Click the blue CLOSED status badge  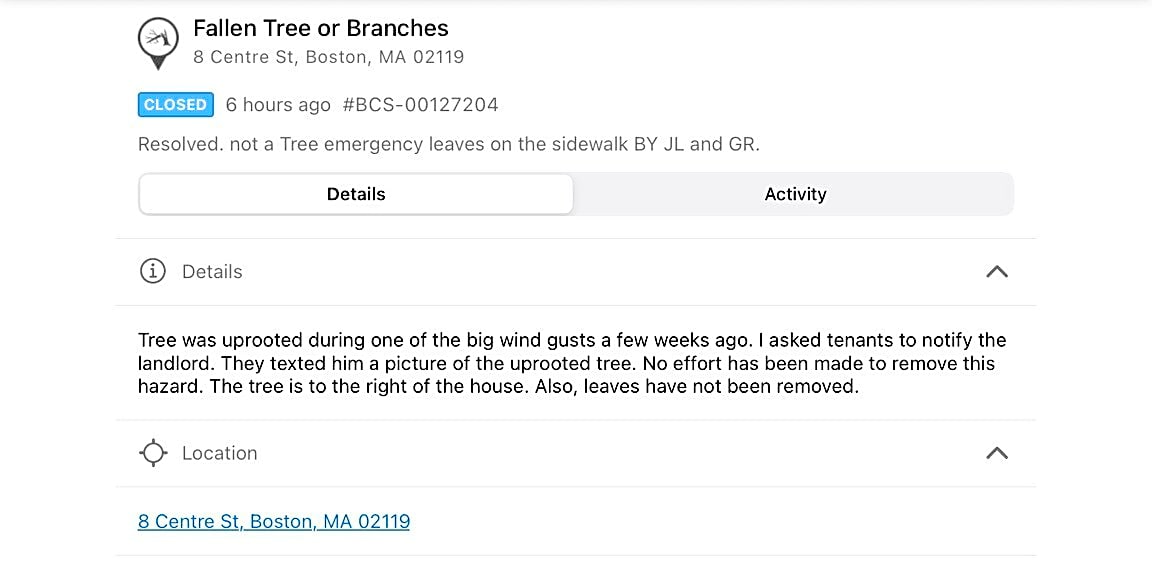click(175, 105)
